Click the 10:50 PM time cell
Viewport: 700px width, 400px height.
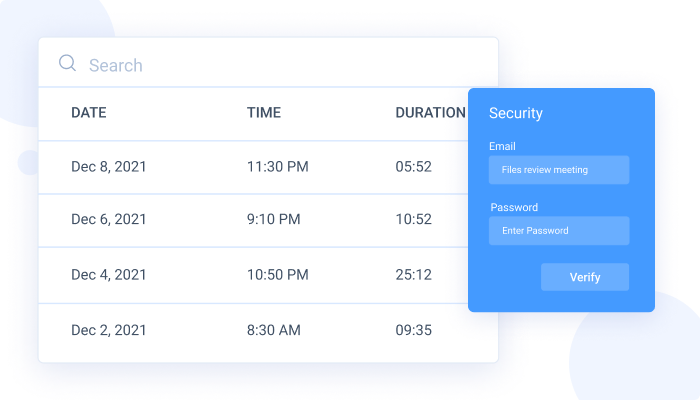(278, 274)
